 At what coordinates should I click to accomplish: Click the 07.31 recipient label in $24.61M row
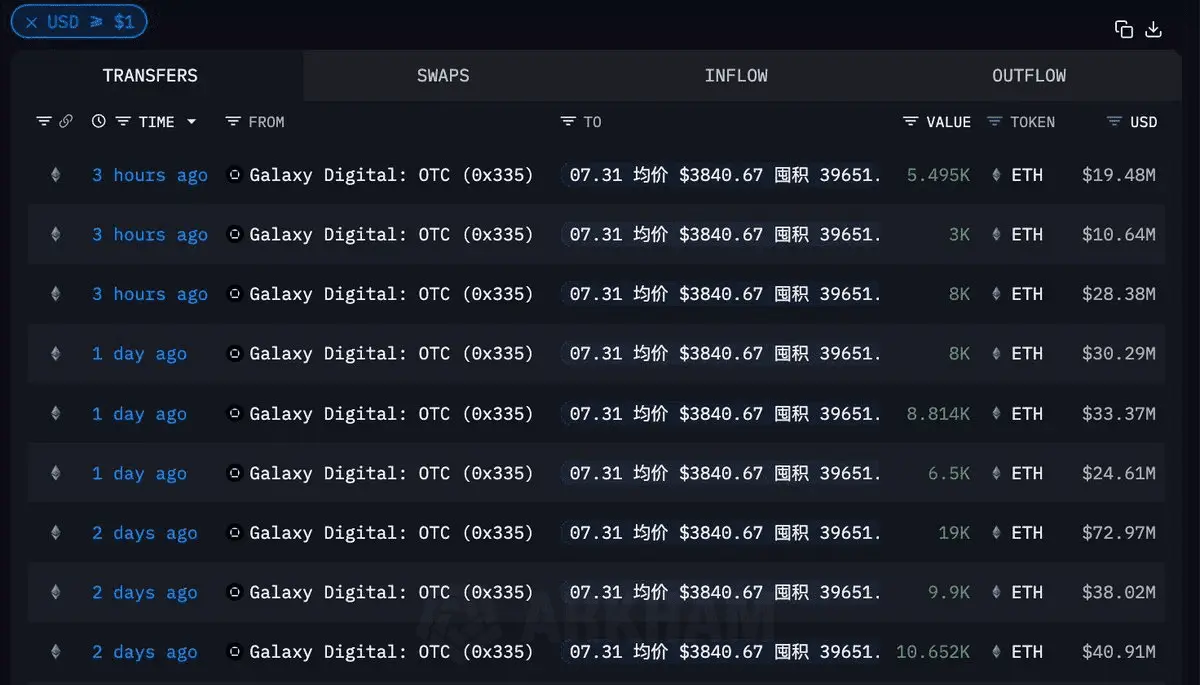point(725,473)
